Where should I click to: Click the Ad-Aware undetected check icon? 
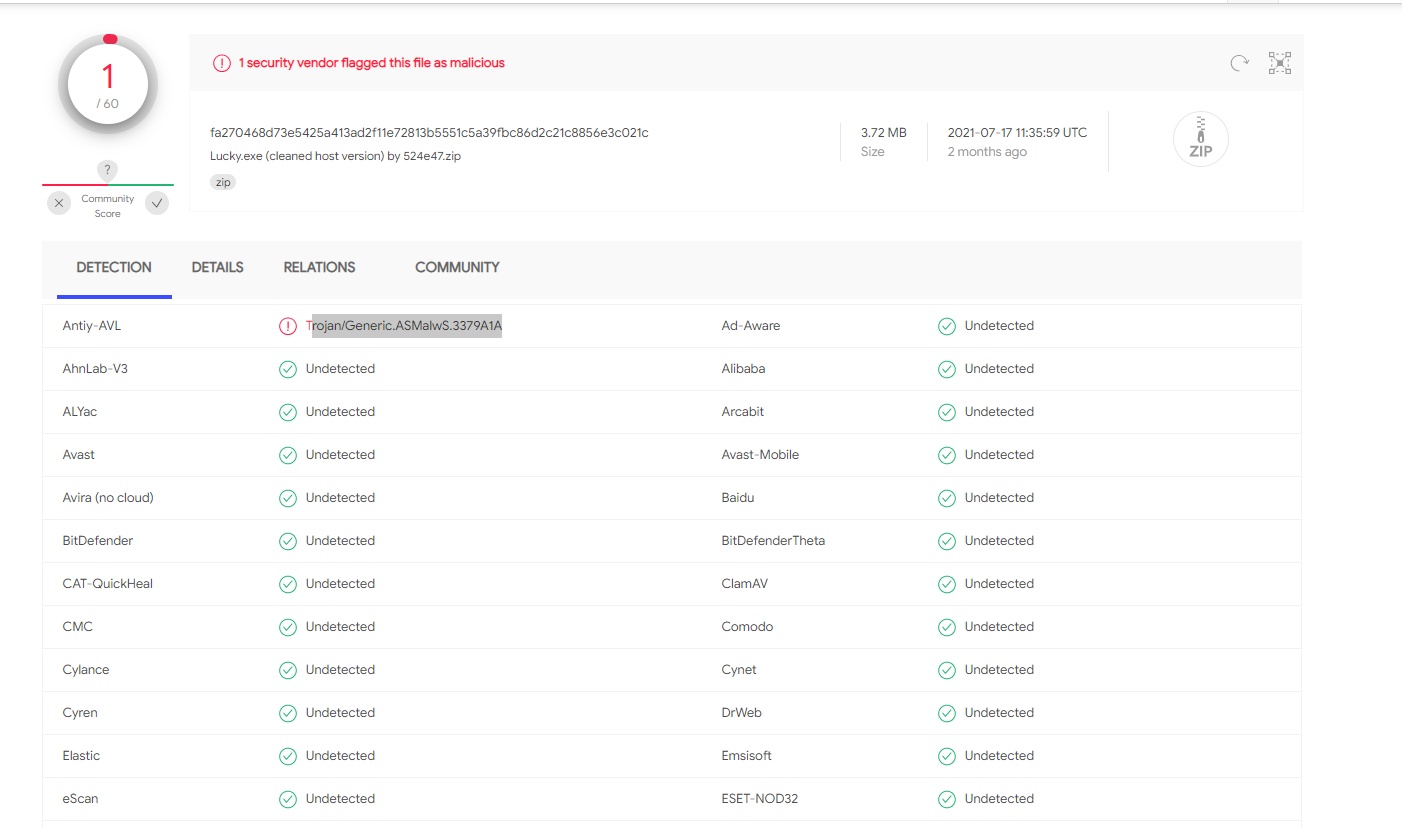point(946,326)
